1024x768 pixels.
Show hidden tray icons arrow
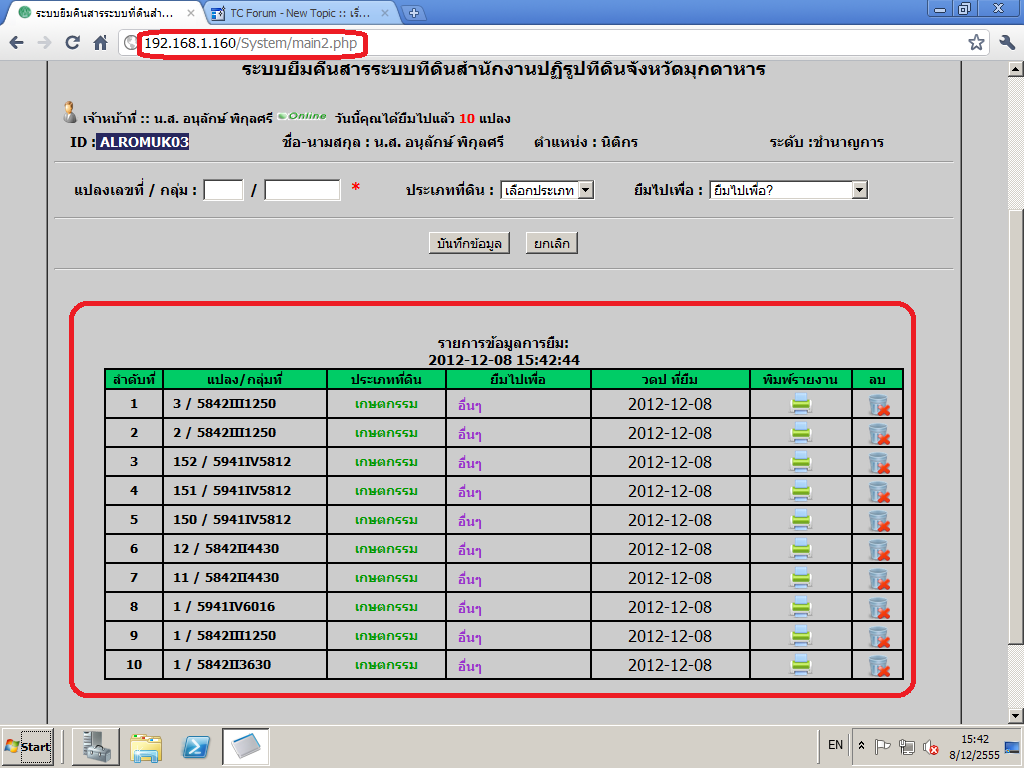point(861,745)
